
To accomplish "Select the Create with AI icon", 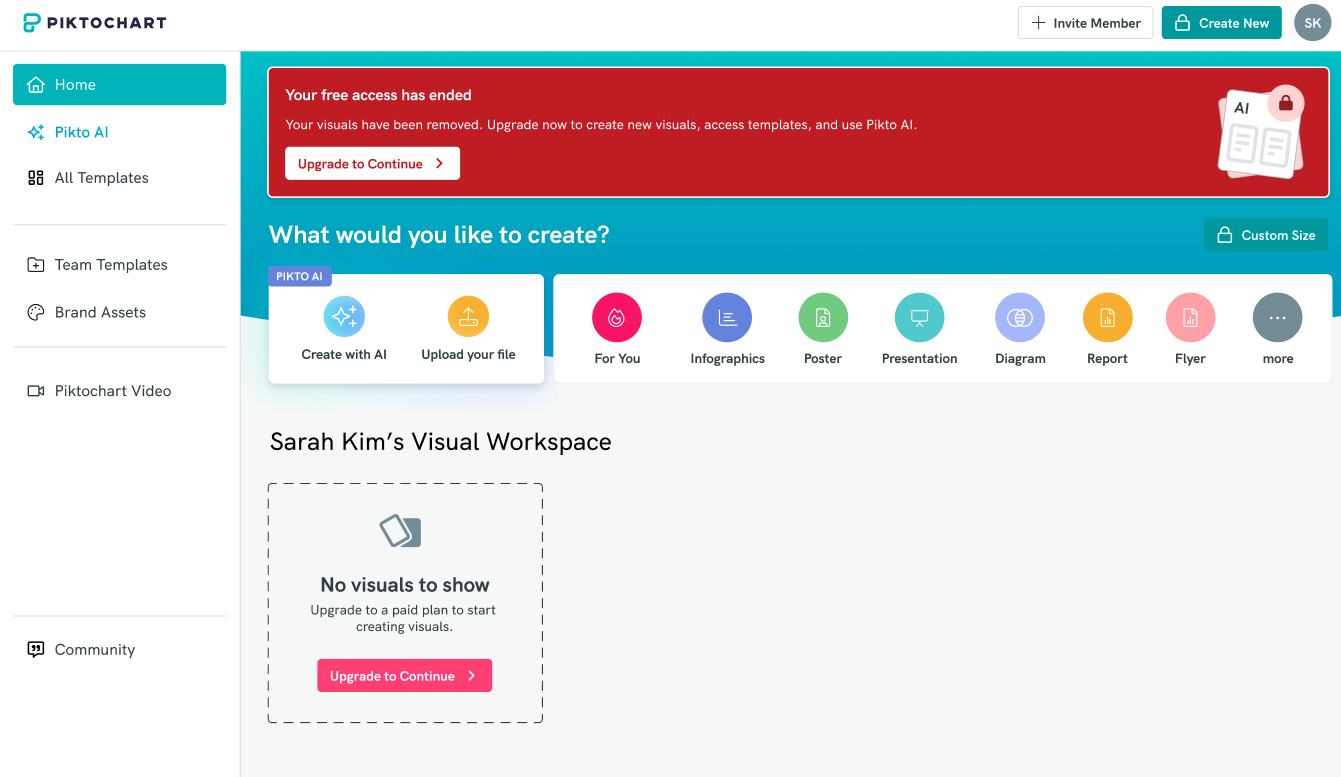I will click(344, 317).
